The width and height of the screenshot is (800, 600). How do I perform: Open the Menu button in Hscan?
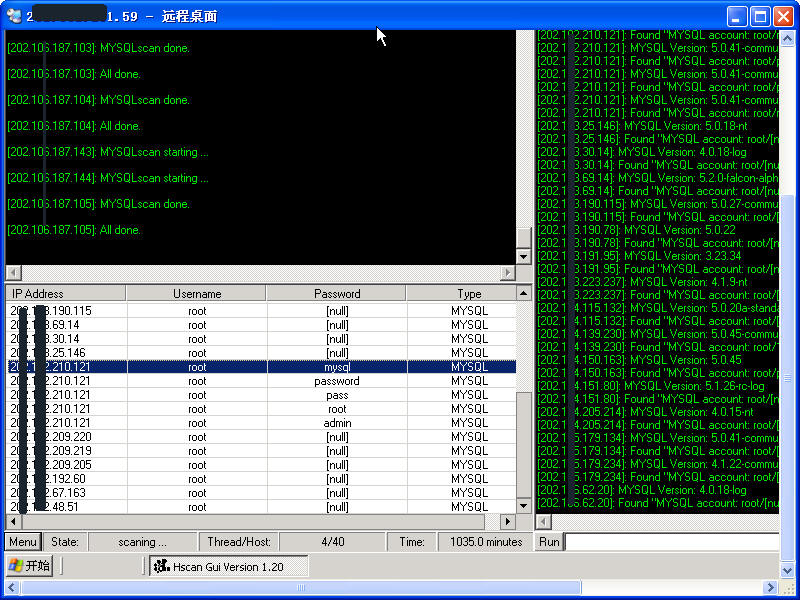tap(23, 542)
